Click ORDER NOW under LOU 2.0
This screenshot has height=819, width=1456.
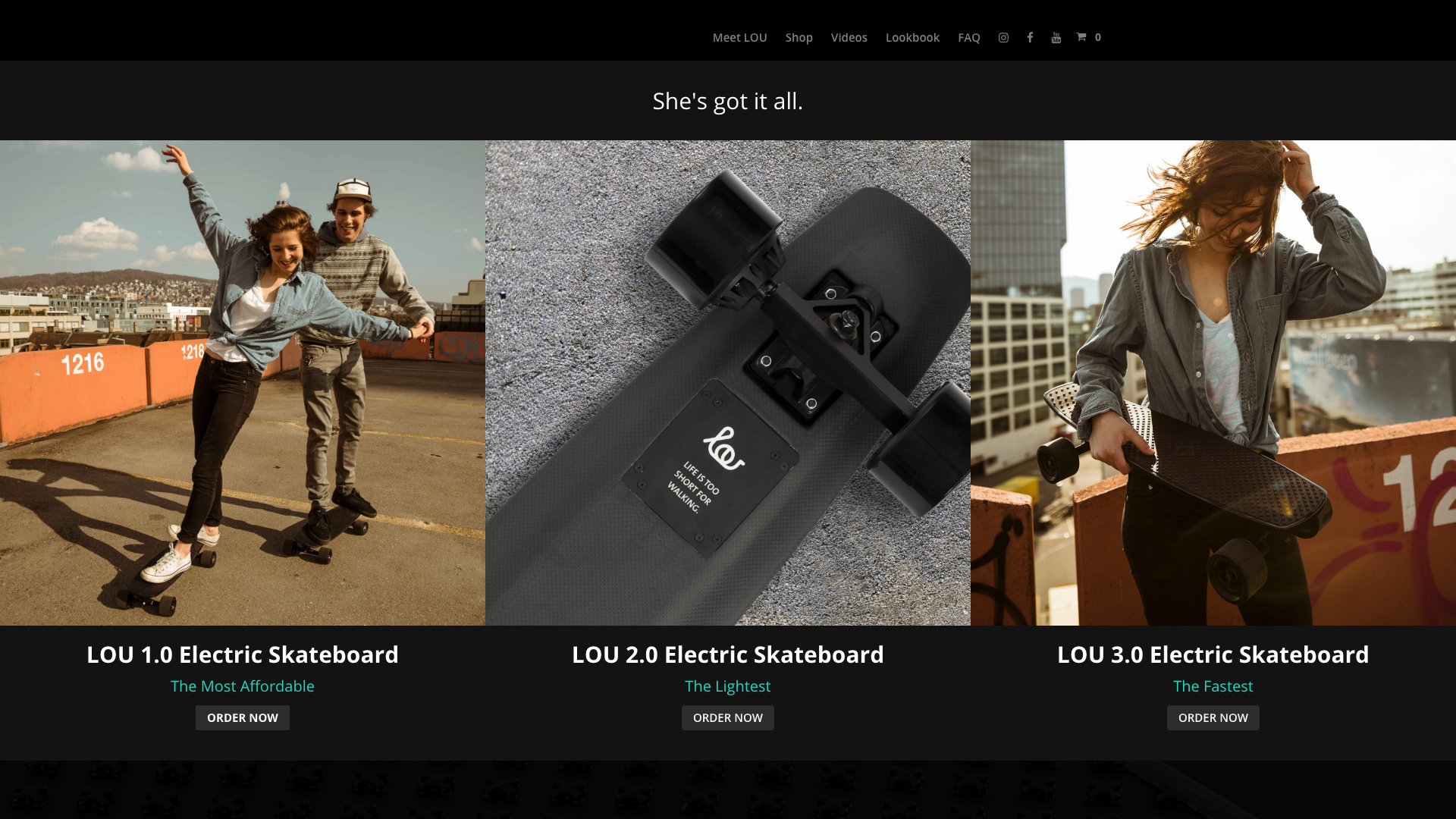click(728, 717)
